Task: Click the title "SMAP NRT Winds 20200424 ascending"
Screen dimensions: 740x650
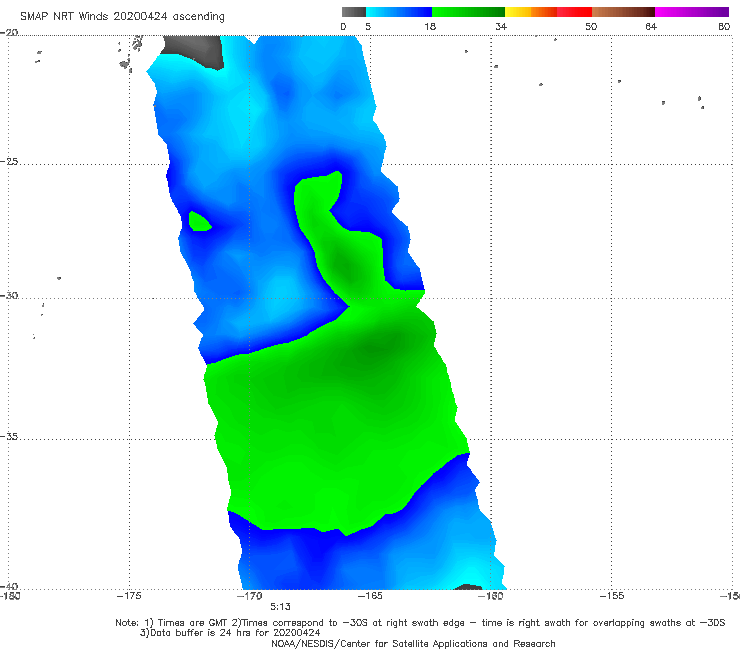Action: click(x=122, y=16)
